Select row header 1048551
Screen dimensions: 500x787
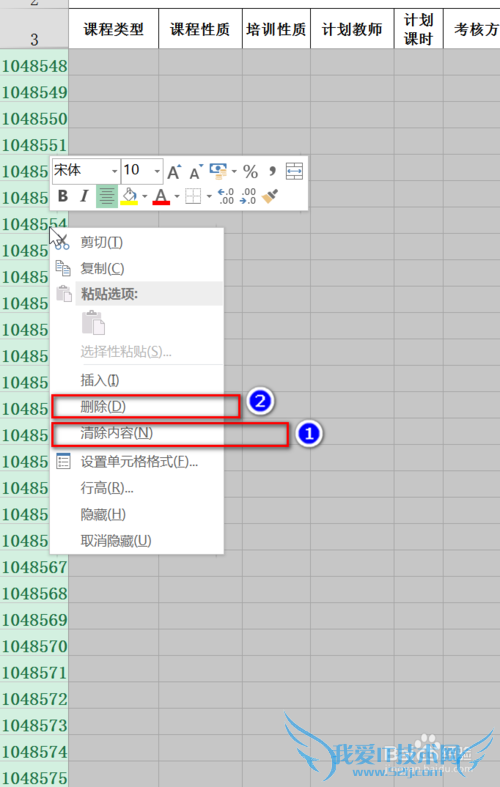click(x=34, y=145)
